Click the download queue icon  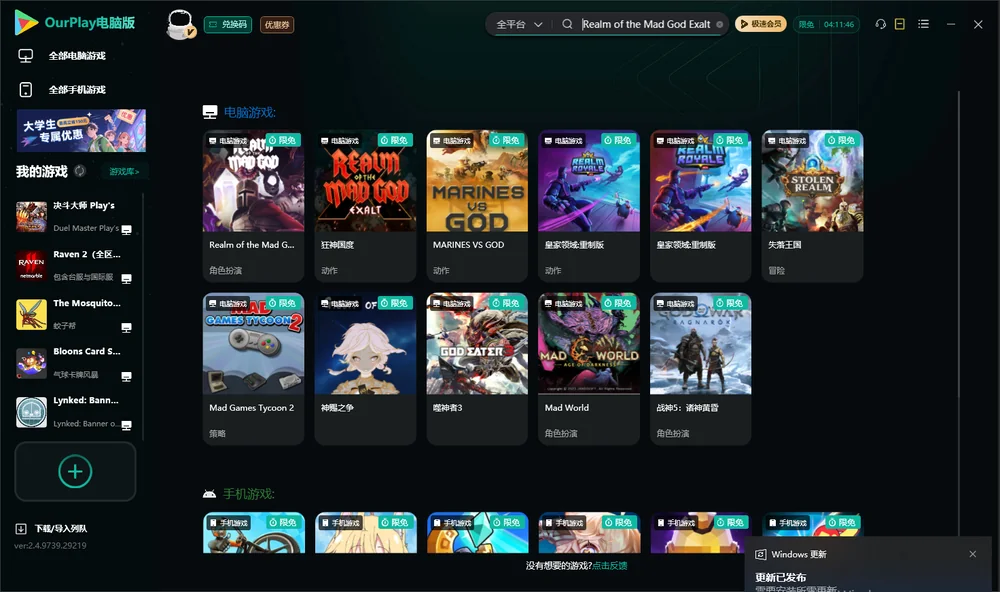21,529
